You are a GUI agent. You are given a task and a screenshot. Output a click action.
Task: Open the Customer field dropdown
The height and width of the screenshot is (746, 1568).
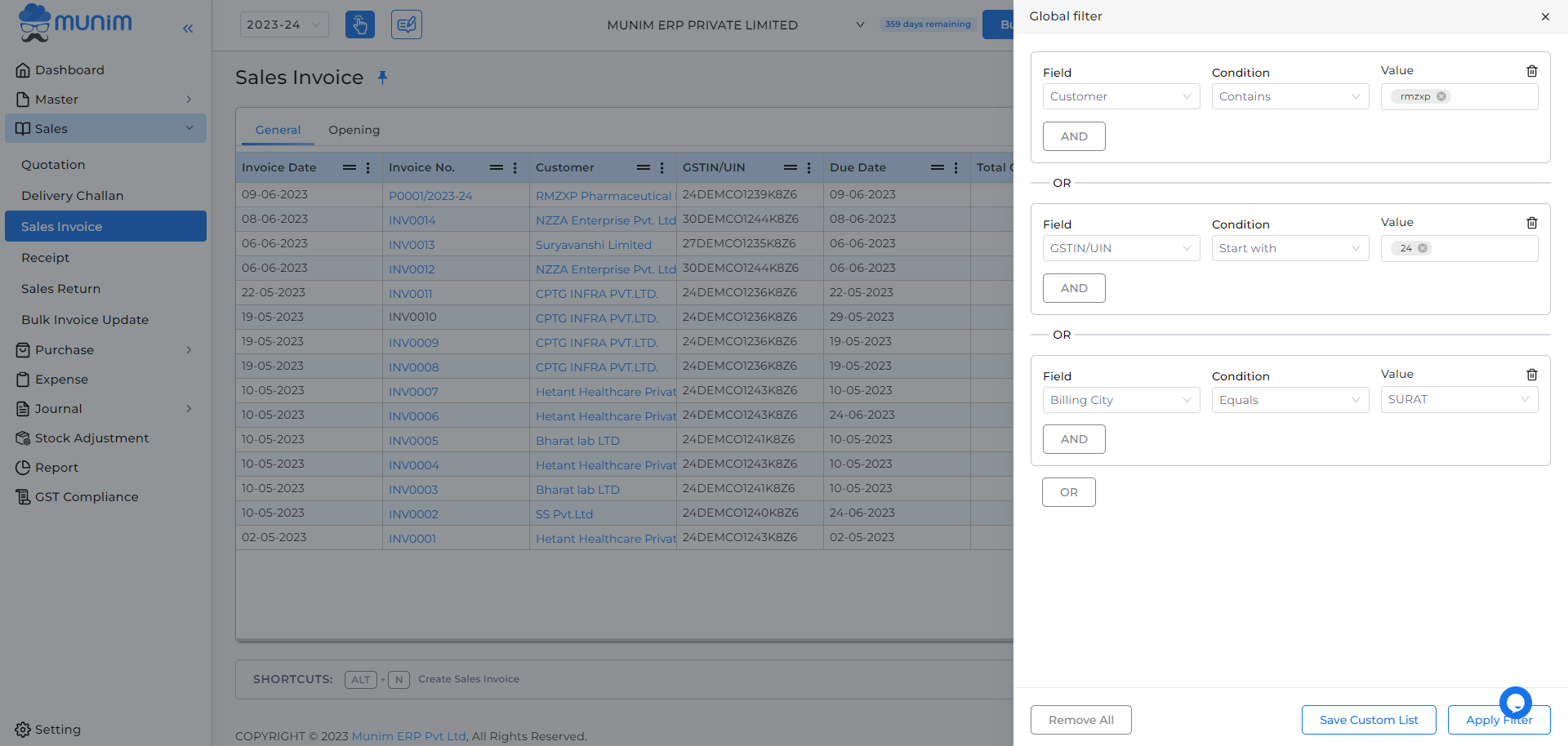click(1121, 96)
